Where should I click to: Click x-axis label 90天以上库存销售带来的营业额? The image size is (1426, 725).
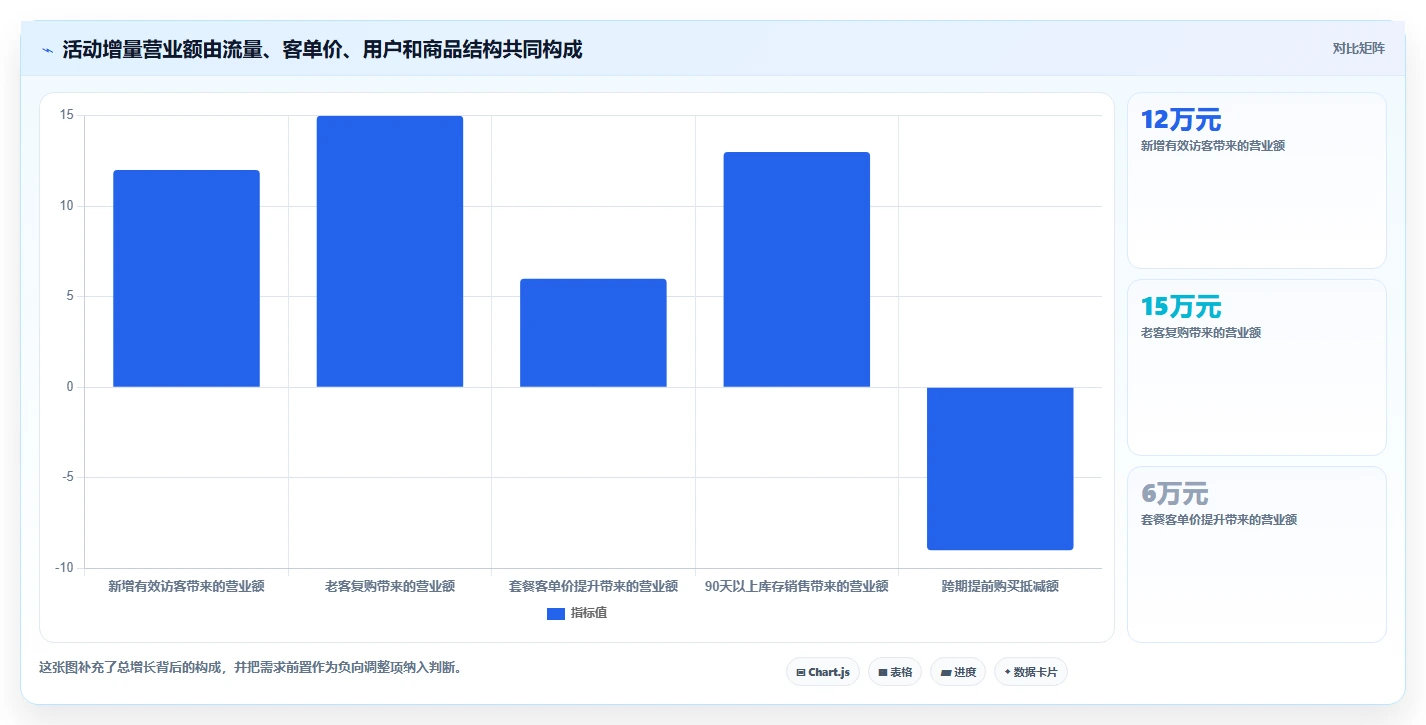click(x=797, y=586)
